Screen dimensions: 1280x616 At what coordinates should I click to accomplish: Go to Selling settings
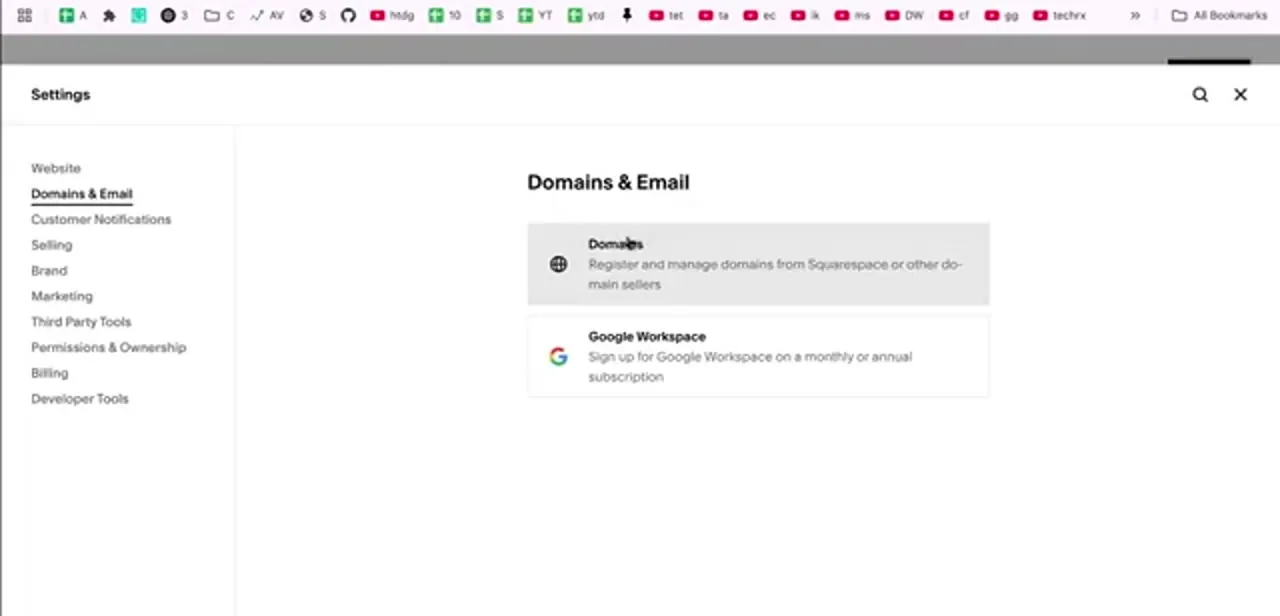(x=52, y=245)
